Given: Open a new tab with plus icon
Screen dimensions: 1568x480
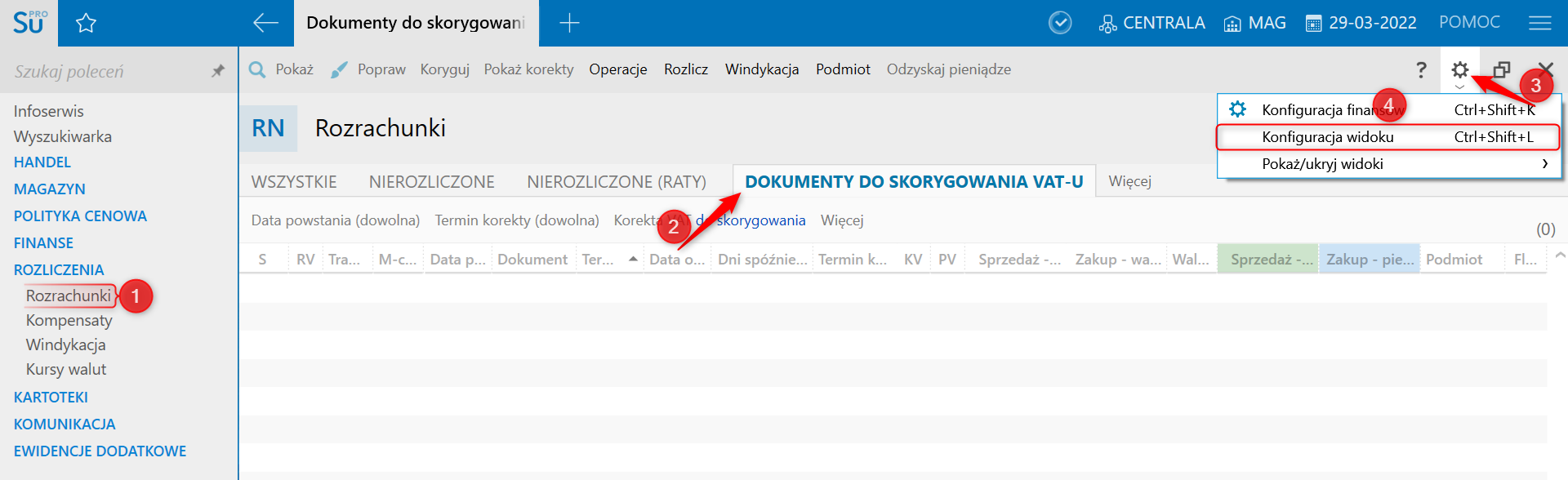Looking at the screenshot, I should [x=569, y=23].
